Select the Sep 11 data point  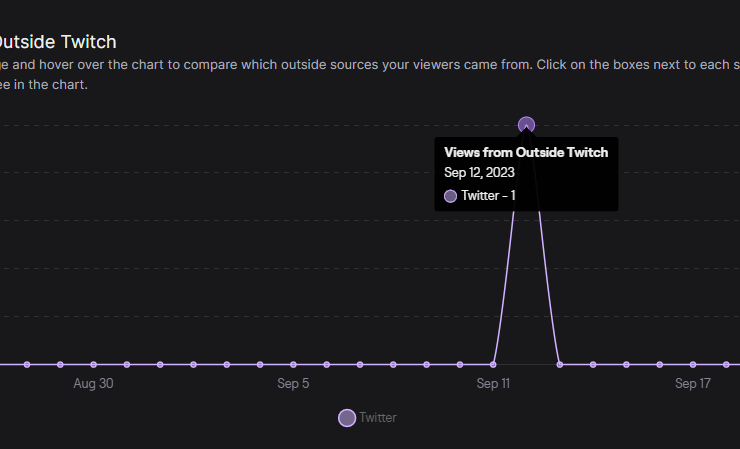coord(493,364)
